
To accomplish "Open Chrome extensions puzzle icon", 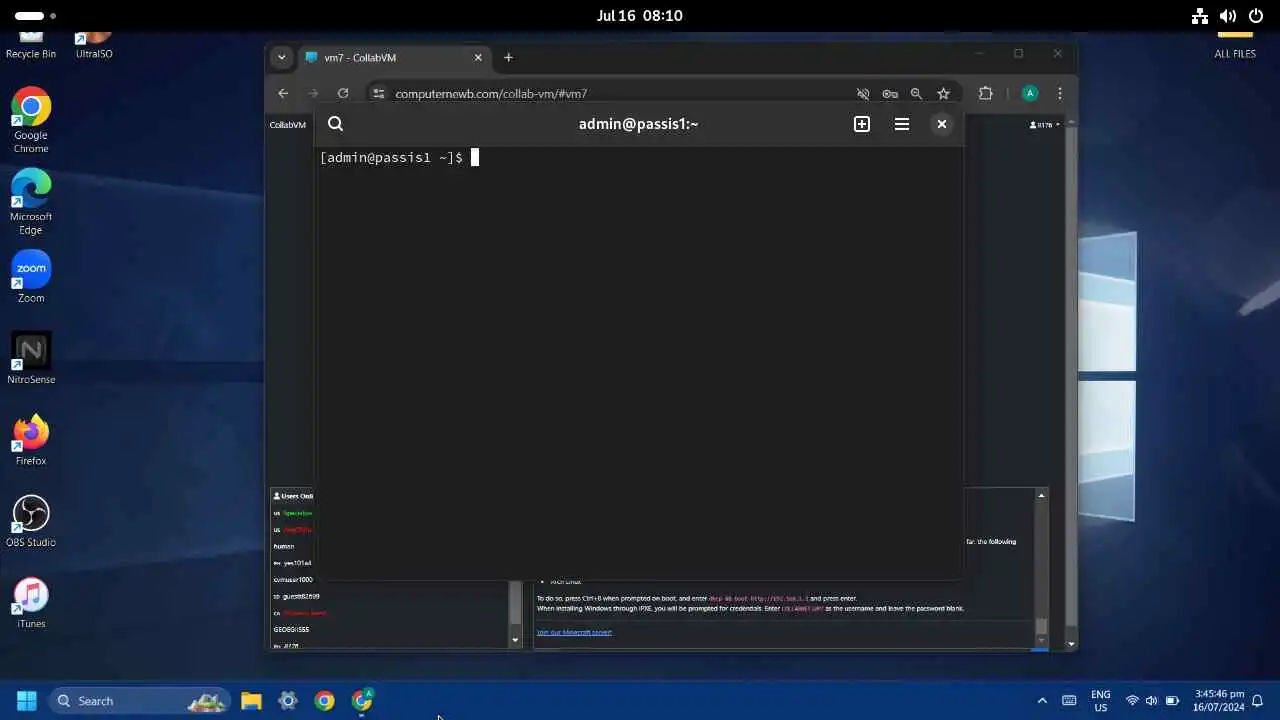I will [986, 93].
